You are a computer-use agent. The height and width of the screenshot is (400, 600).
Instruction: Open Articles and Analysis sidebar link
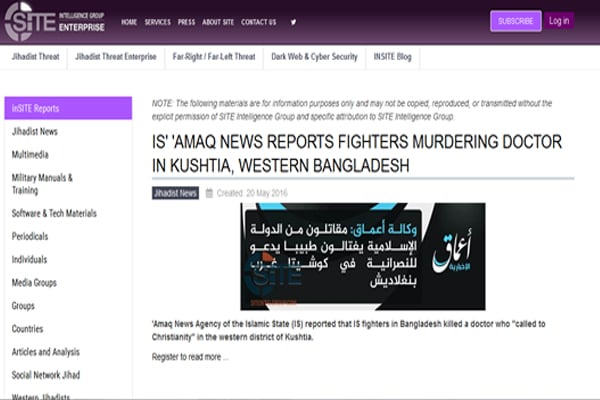[x=46, y=352]
